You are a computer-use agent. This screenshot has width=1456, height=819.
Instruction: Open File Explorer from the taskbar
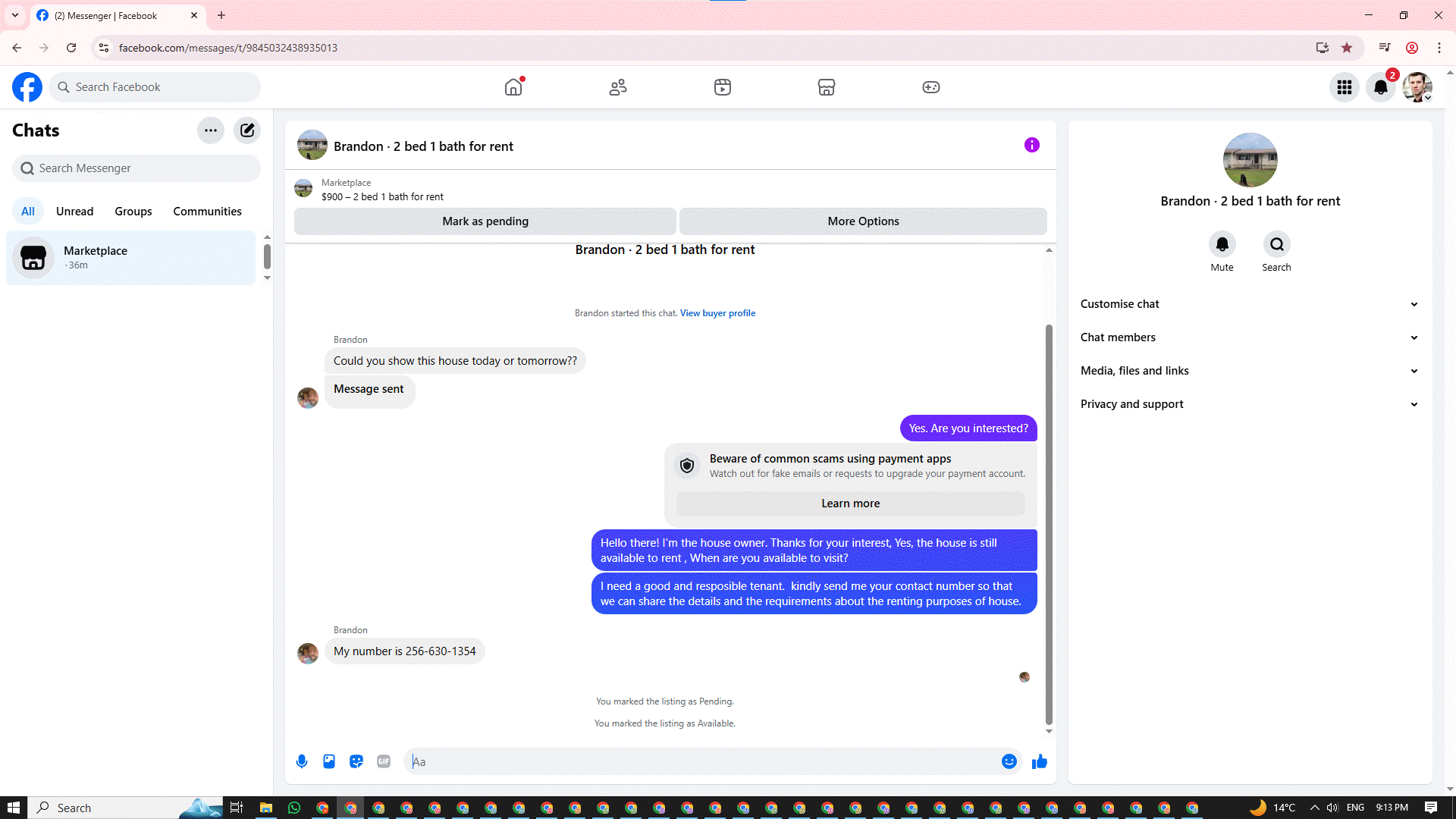pyautogui.click(x=266, y=808)
